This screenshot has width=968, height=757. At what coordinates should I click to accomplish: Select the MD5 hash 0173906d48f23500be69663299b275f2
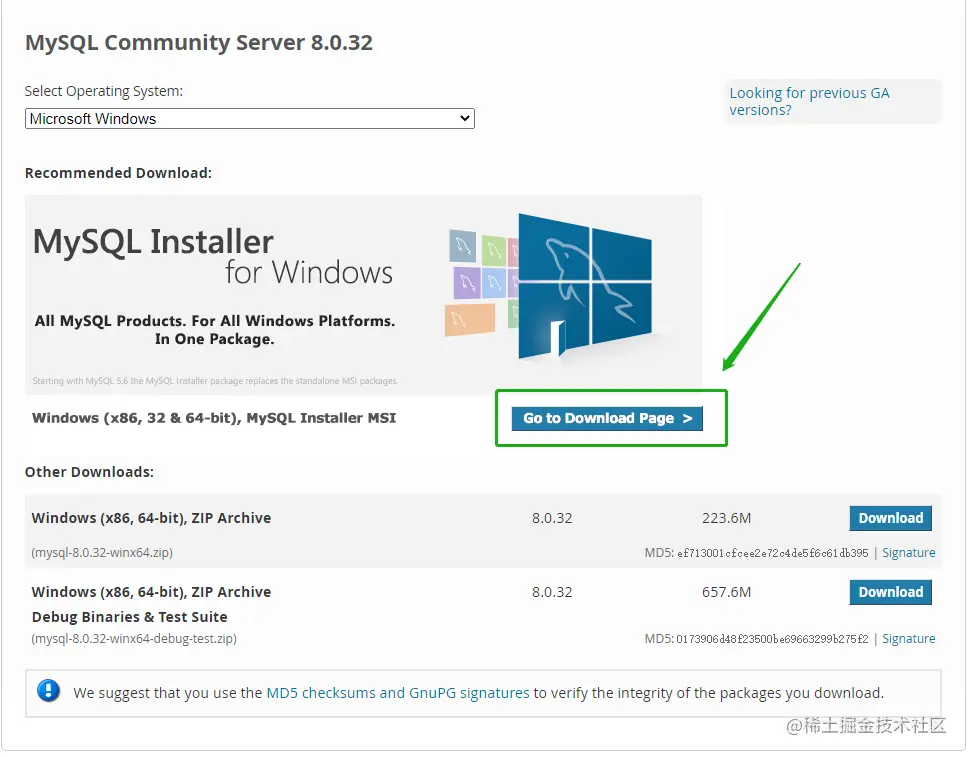[x=772, y=639]
